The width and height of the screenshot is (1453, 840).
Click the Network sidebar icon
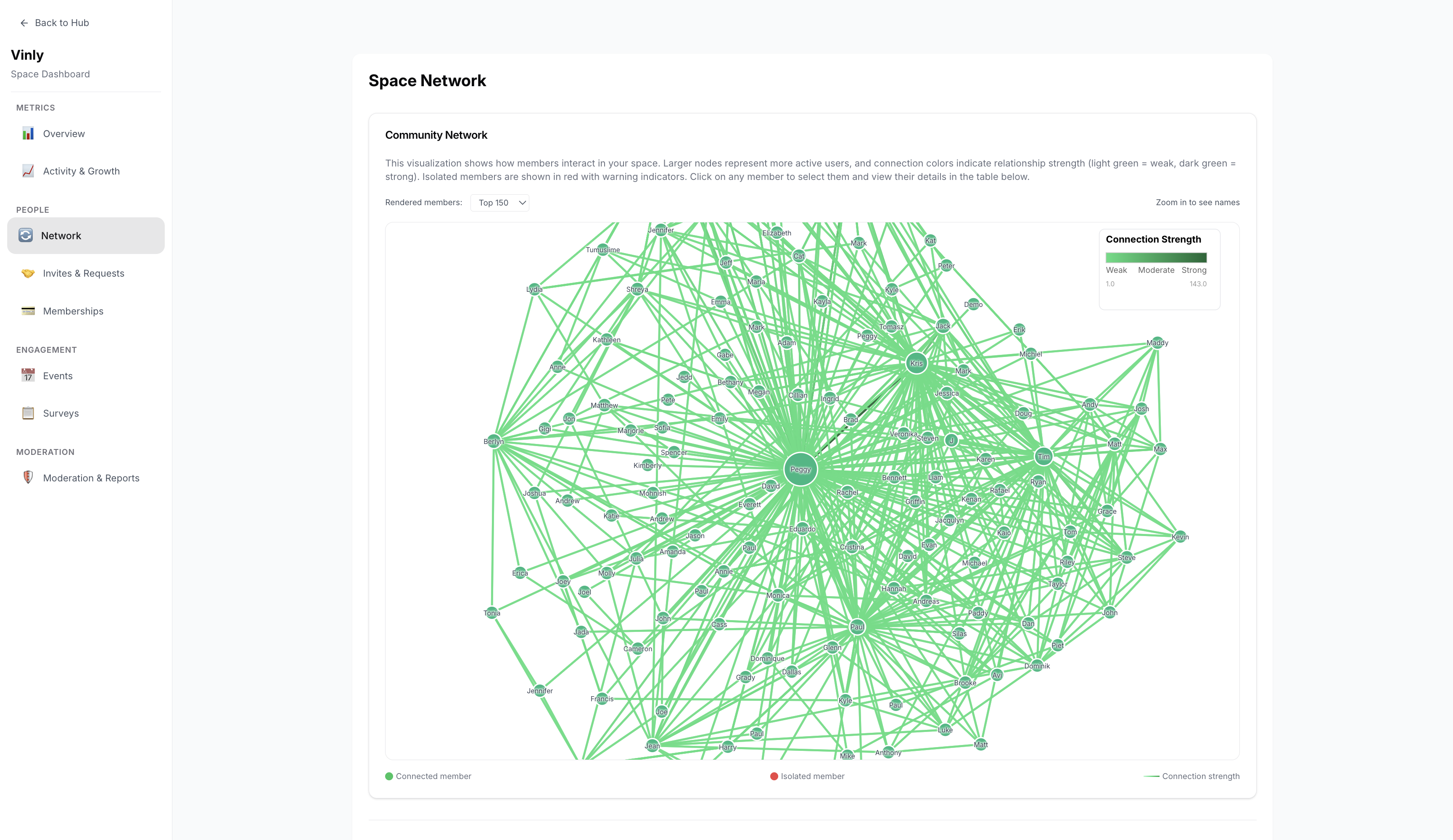[x=25, y=235]
